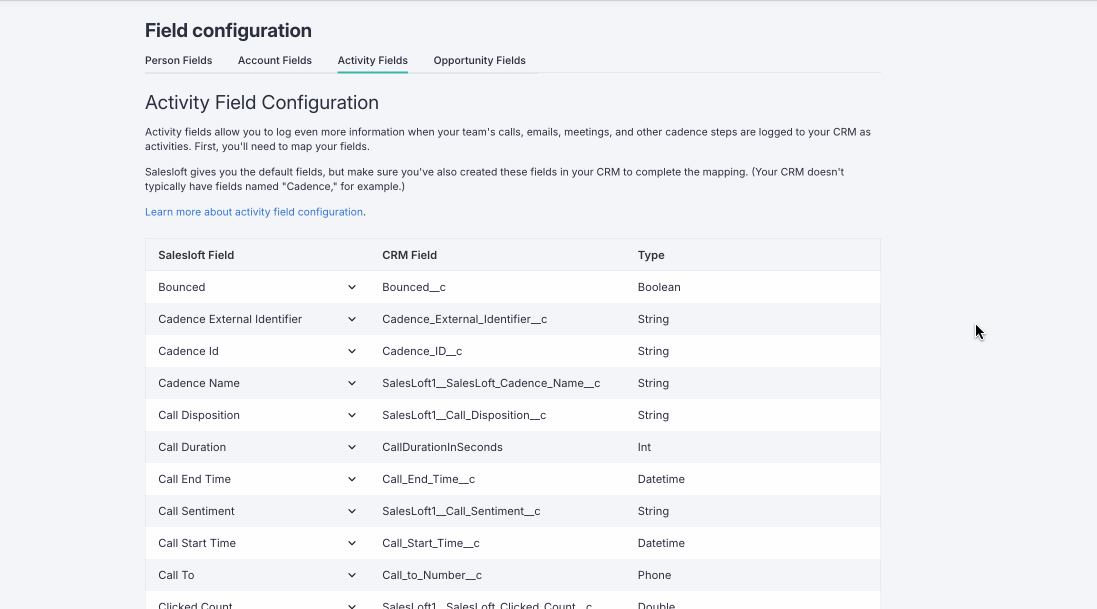Screen dimensions: 1097x609
Task: Open Learn more about activity field configuration link
Action: click(x=254, y=212)
